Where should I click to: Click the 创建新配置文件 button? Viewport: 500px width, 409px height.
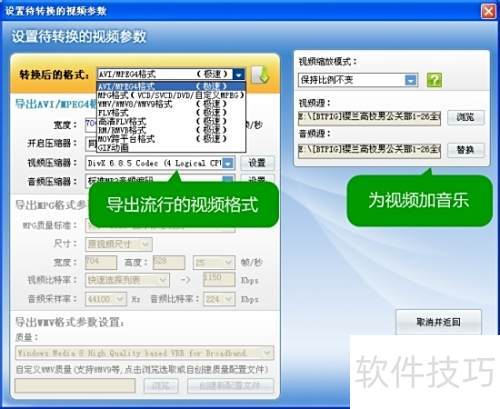pyautogui.click(x=231, y=386)
